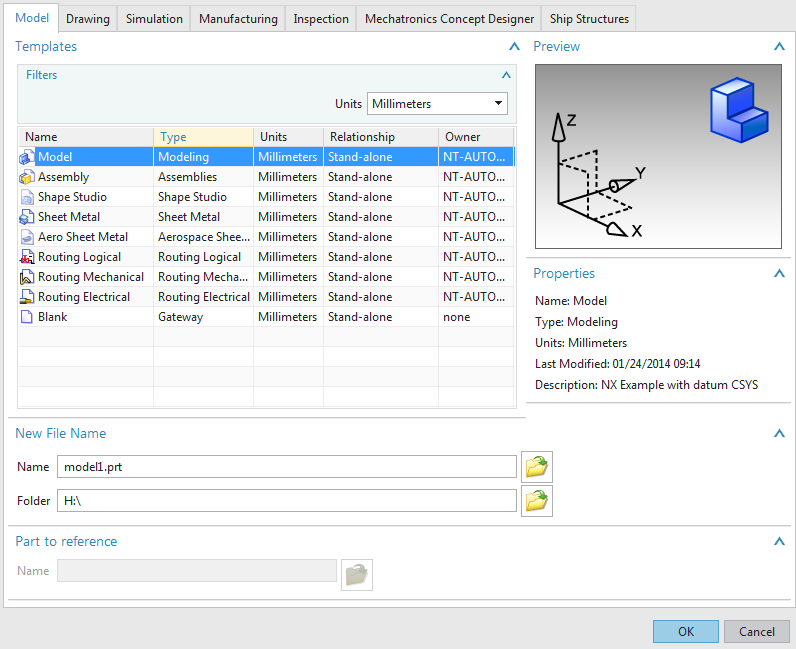
Task: Sort by the Units column header
Action: tap(288, 137)
